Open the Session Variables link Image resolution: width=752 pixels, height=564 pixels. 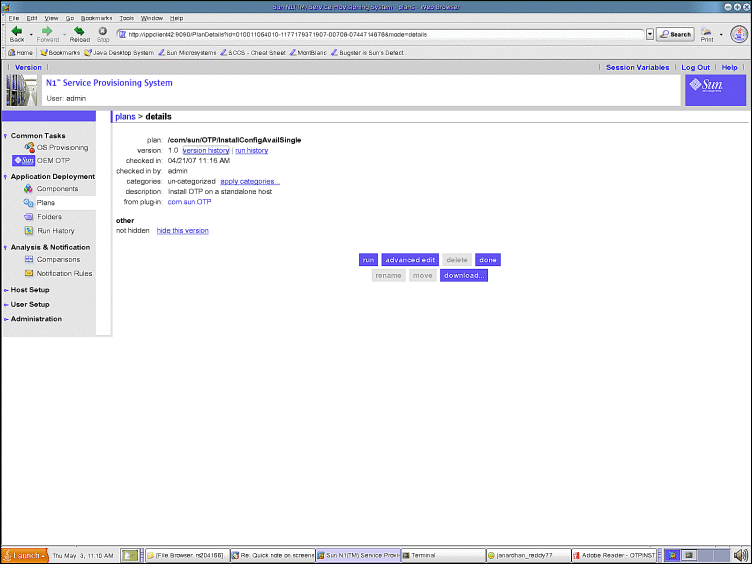pyautogui.click(x=637, y=68)
